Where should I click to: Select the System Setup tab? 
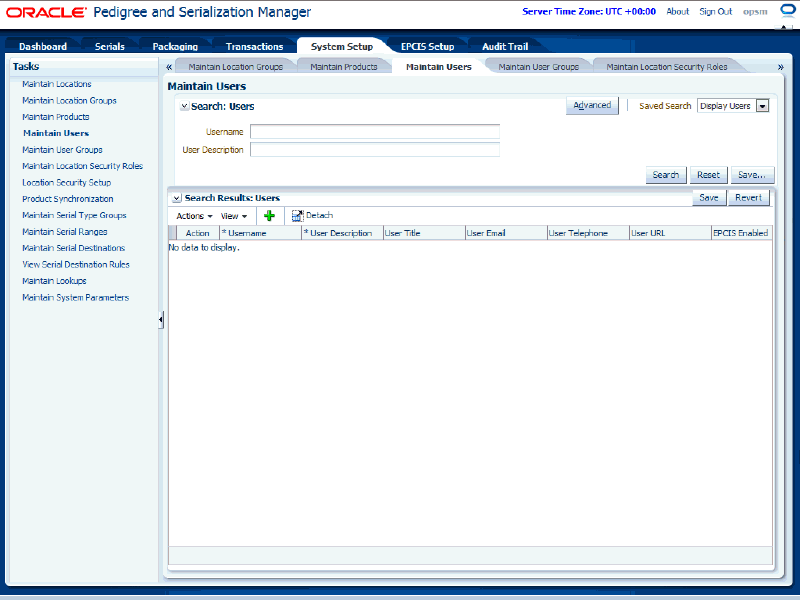[x=342, y=46]
